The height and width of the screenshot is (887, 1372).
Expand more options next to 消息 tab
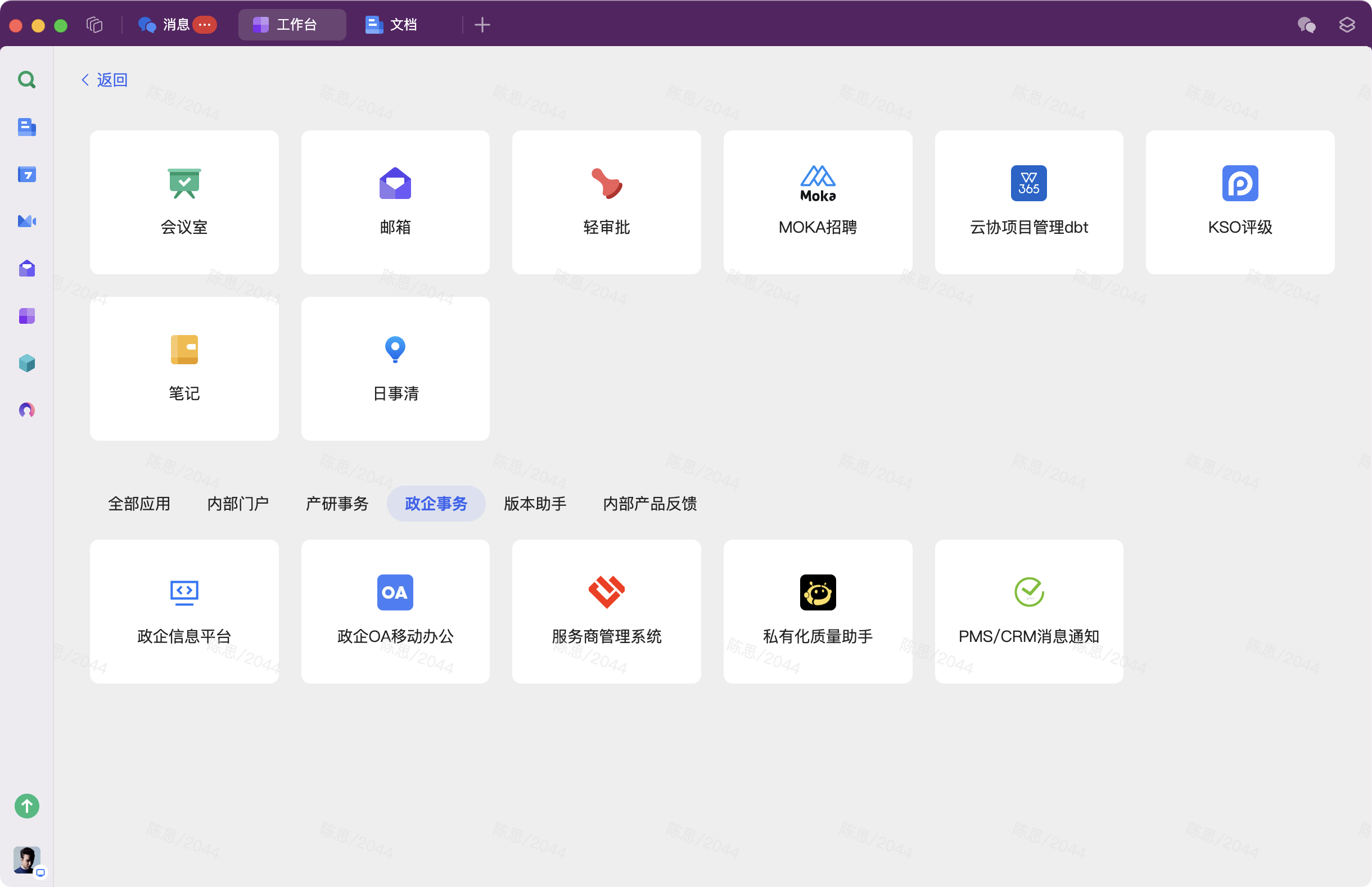204,25
